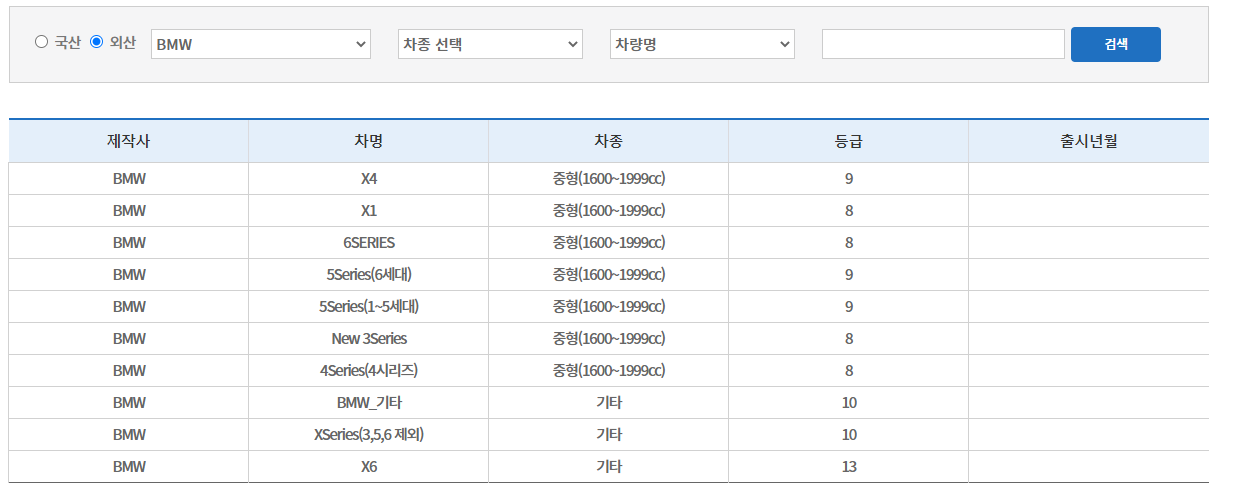1248x493 pixels.
Task: Click 중형(1600~1999cc) in the X1 row
Action: 609,211
